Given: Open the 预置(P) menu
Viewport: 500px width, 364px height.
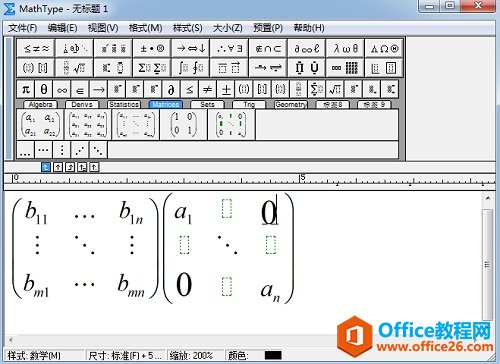Looking at the screenshot, I should [268, 28].
